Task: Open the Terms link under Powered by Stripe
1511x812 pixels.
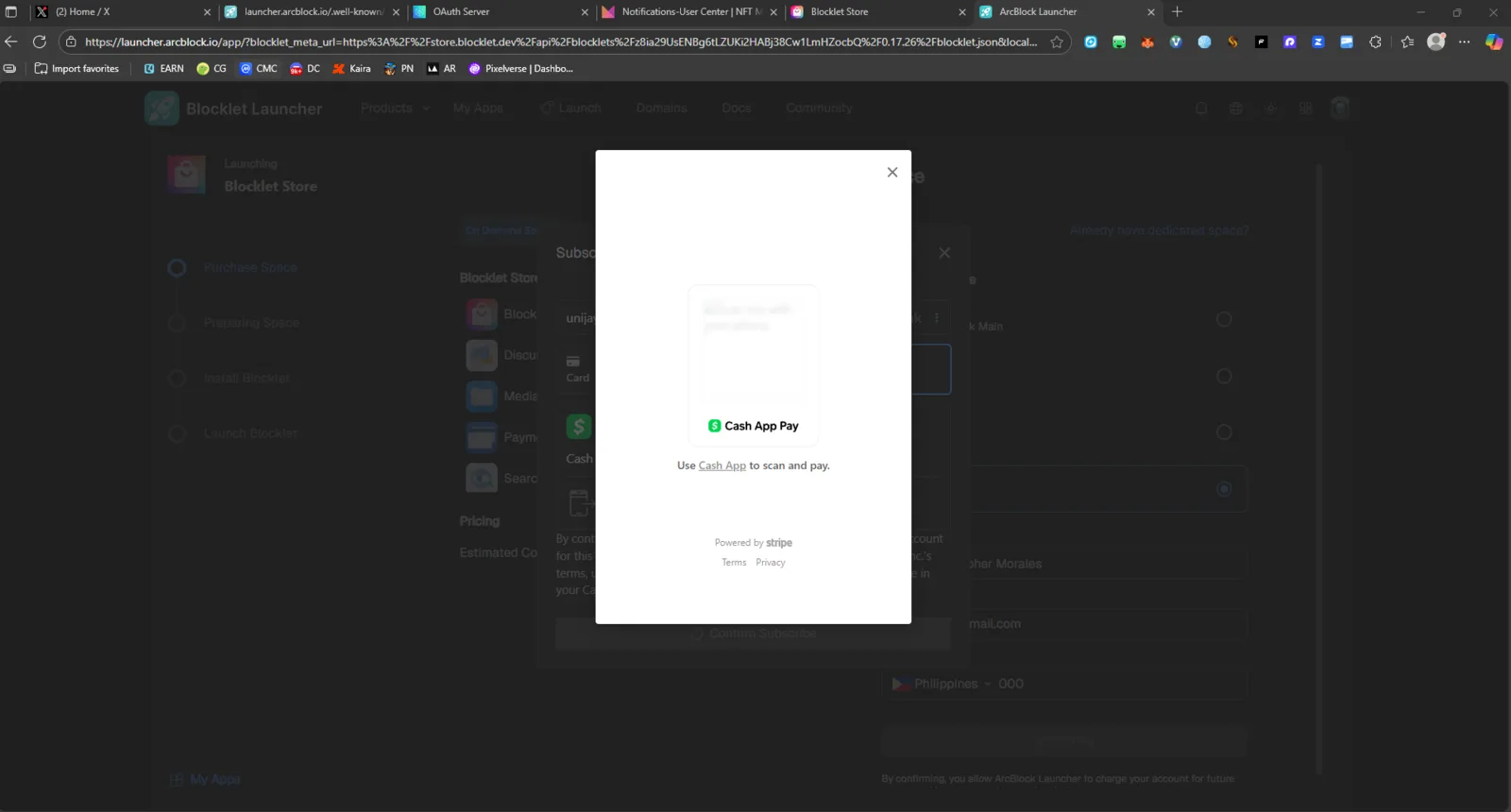Action: 734,563
